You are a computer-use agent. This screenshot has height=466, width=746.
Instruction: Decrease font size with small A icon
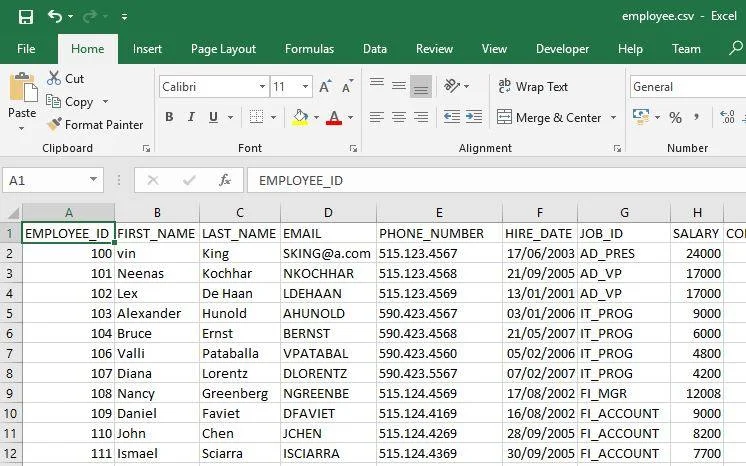[347, 87]
